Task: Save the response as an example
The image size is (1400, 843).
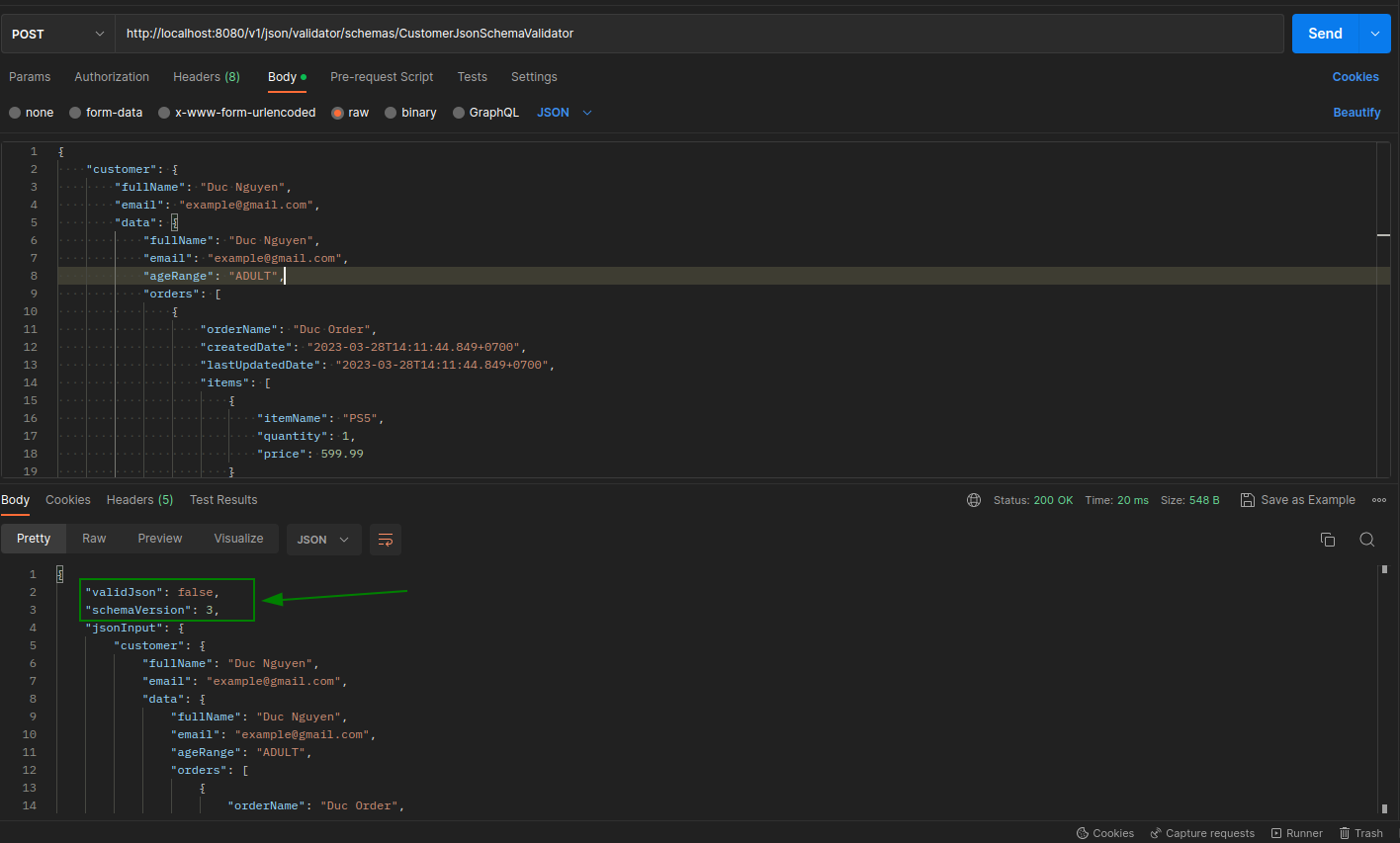Action: [x=1298, y=500]
